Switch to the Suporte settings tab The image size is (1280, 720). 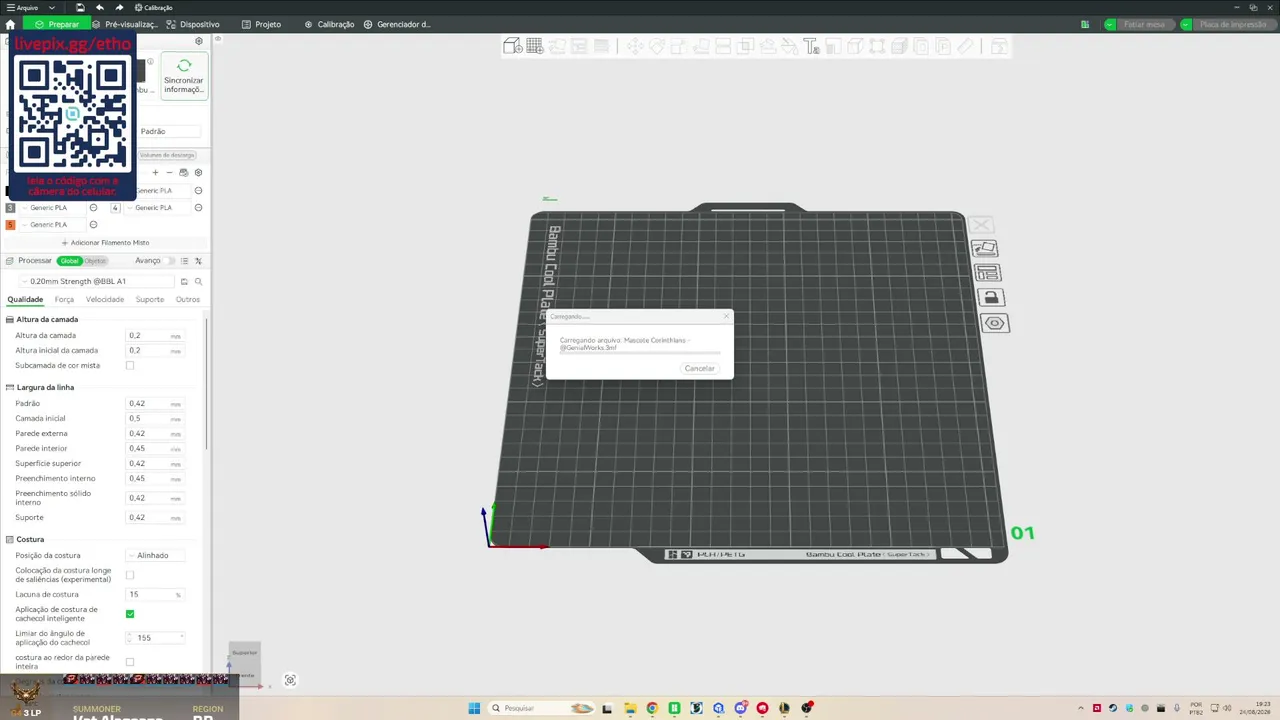tap(150, 299)
